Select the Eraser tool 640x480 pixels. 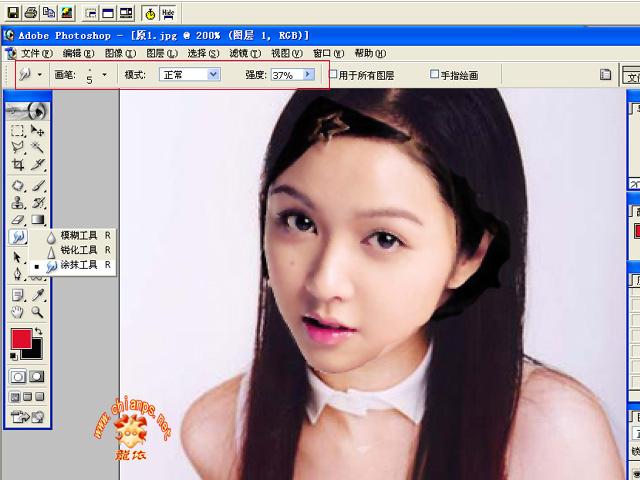point(18,220)
